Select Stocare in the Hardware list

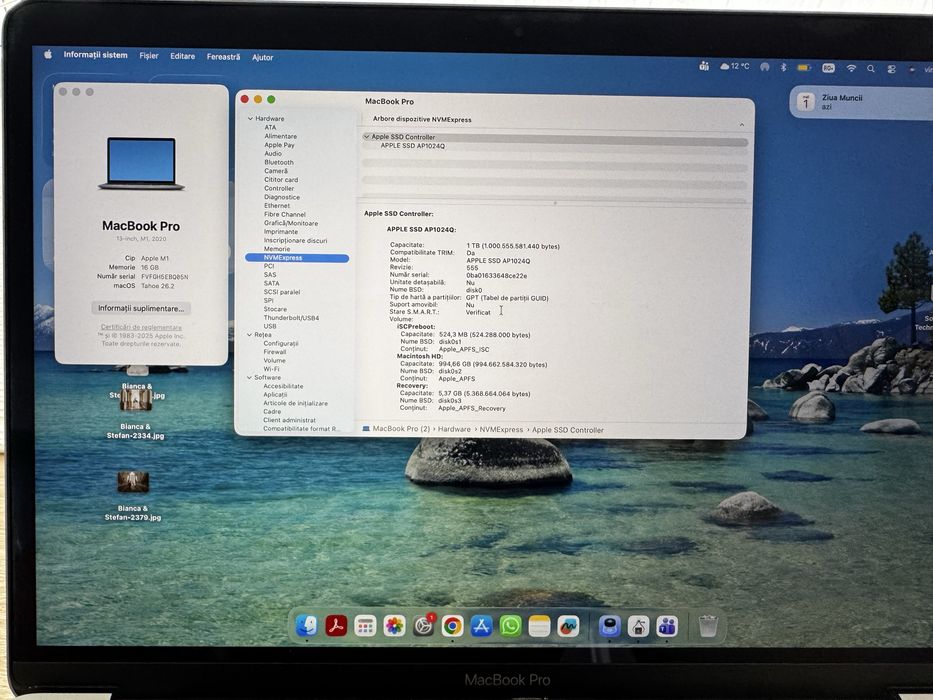275,309
